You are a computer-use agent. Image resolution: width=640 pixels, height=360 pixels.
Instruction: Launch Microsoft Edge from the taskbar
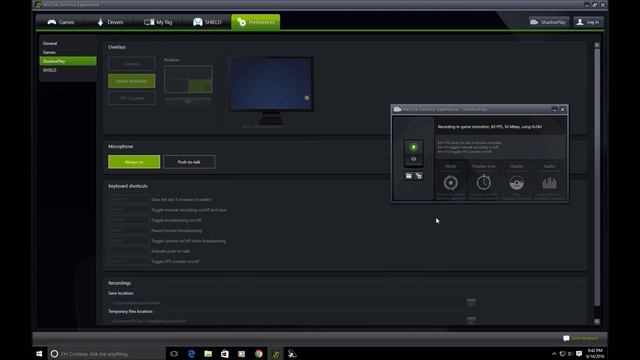pyautogui.click(x=191, y=354)
